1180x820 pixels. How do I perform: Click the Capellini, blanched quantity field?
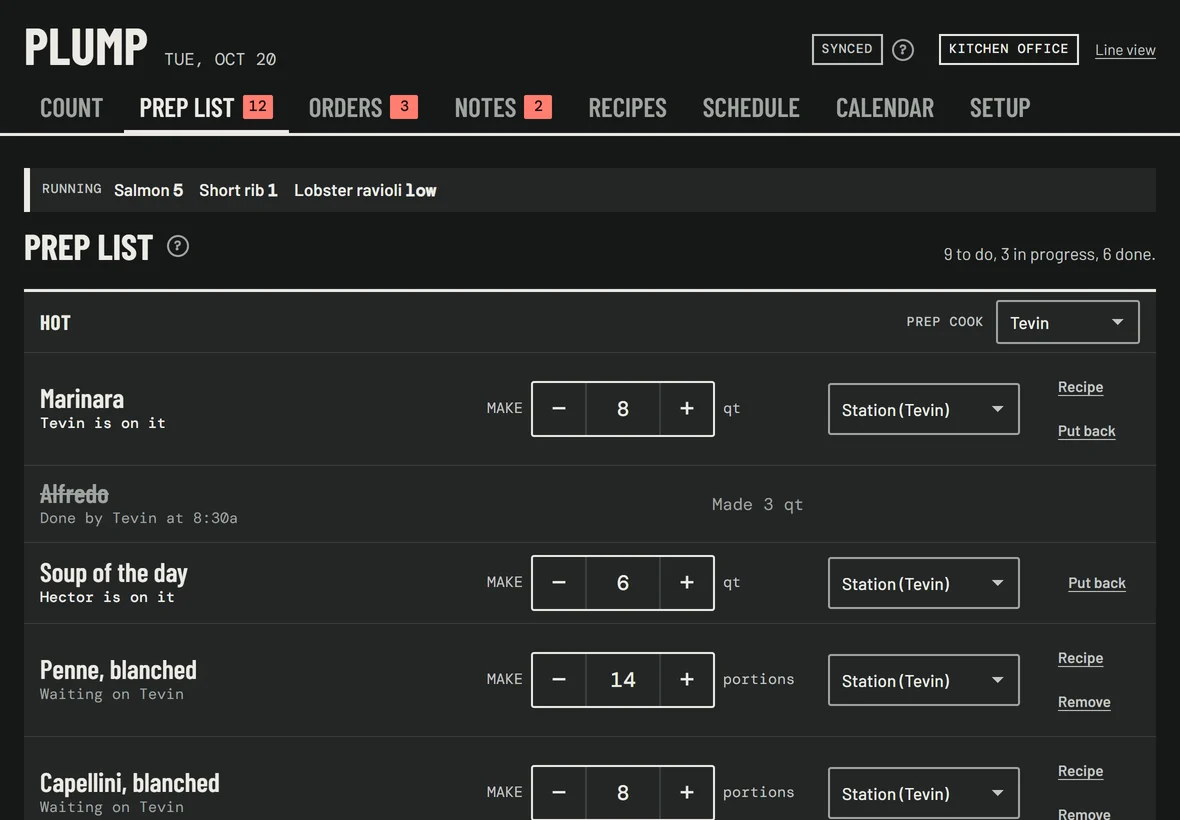pos(622,793)
